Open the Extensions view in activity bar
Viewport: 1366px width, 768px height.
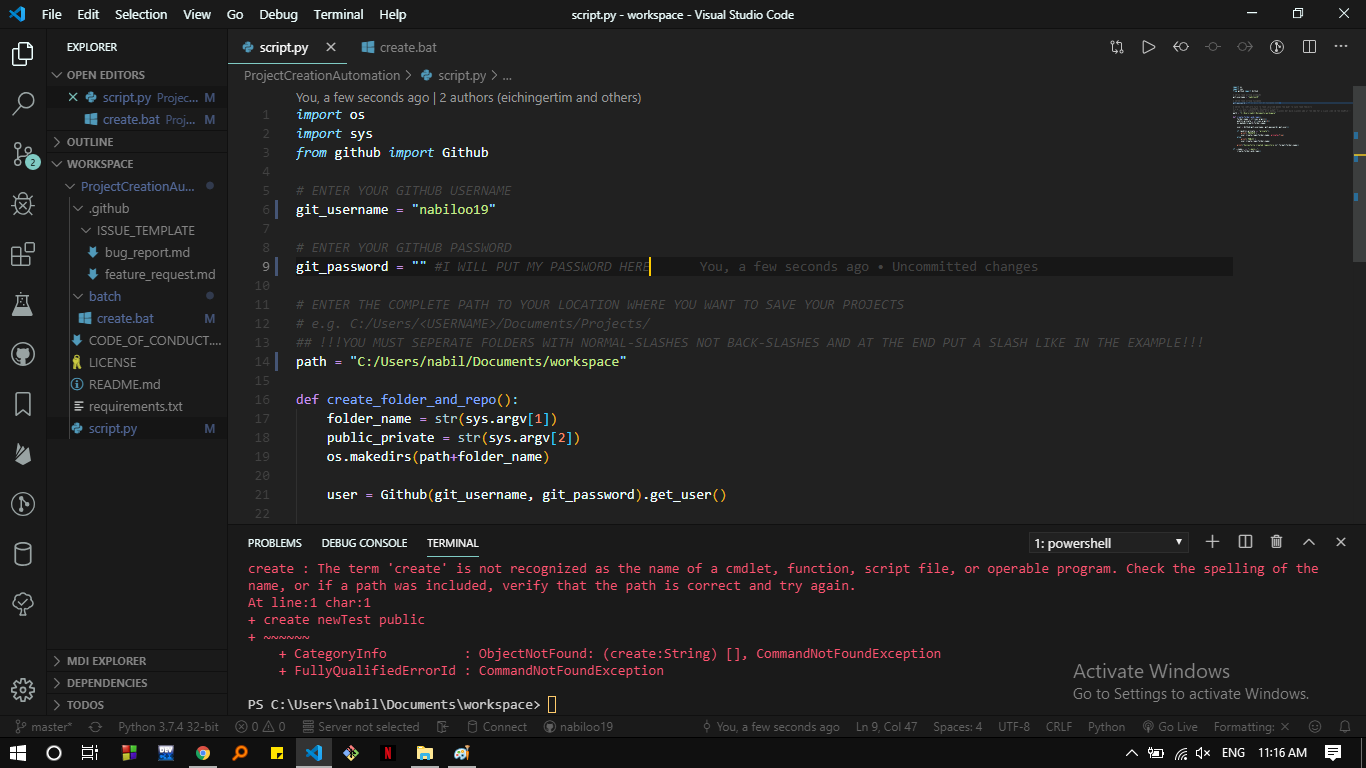pos(23,254)
